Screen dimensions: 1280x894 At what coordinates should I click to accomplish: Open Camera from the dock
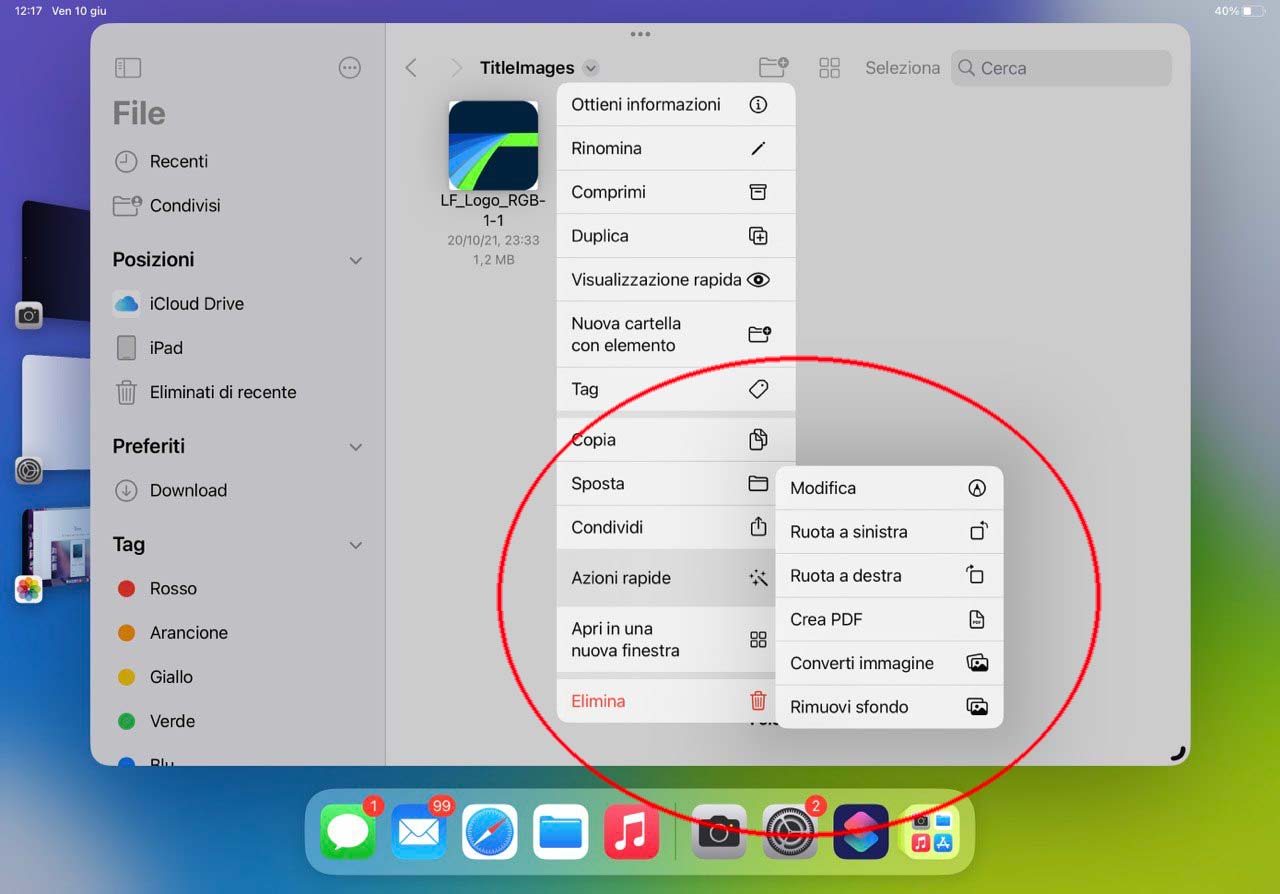(x=719, y=832)
